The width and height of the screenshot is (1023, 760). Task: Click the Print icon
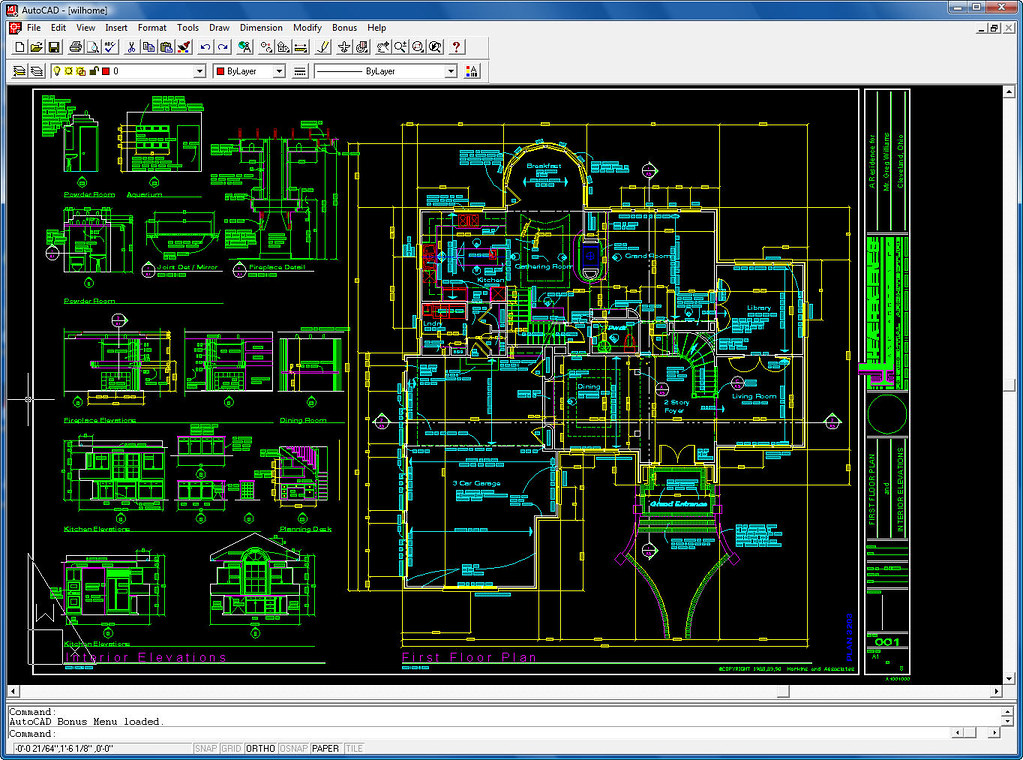pos(75,47)
